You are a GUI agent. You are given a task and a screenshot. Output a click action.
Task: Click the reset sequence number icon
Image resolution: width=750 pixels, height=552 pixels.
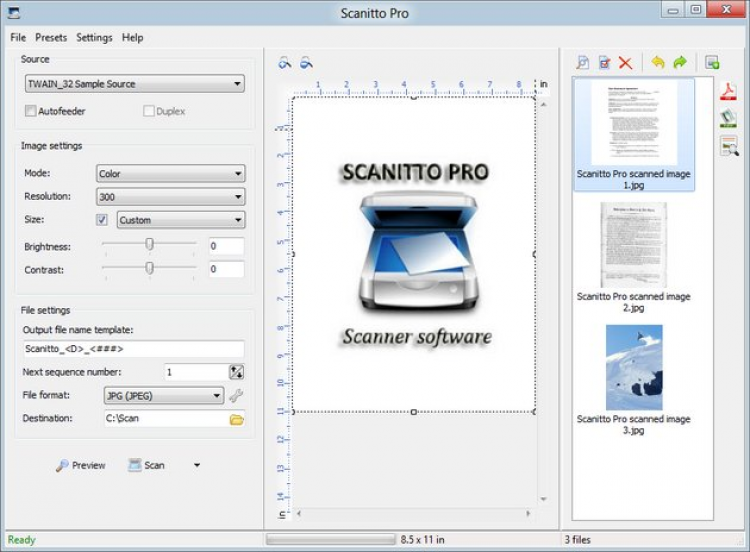click(236, 372)
